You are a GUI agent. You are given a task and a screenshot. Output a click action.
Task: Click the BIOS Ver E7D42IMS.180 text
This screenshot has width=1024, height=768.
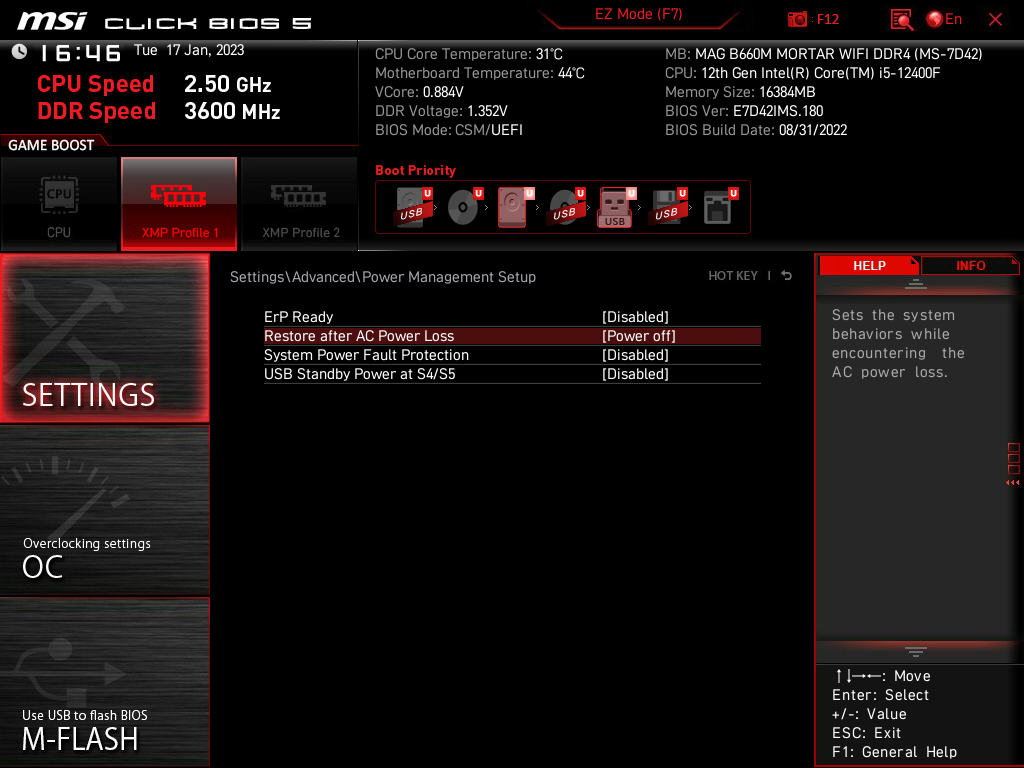pos(744,111)
